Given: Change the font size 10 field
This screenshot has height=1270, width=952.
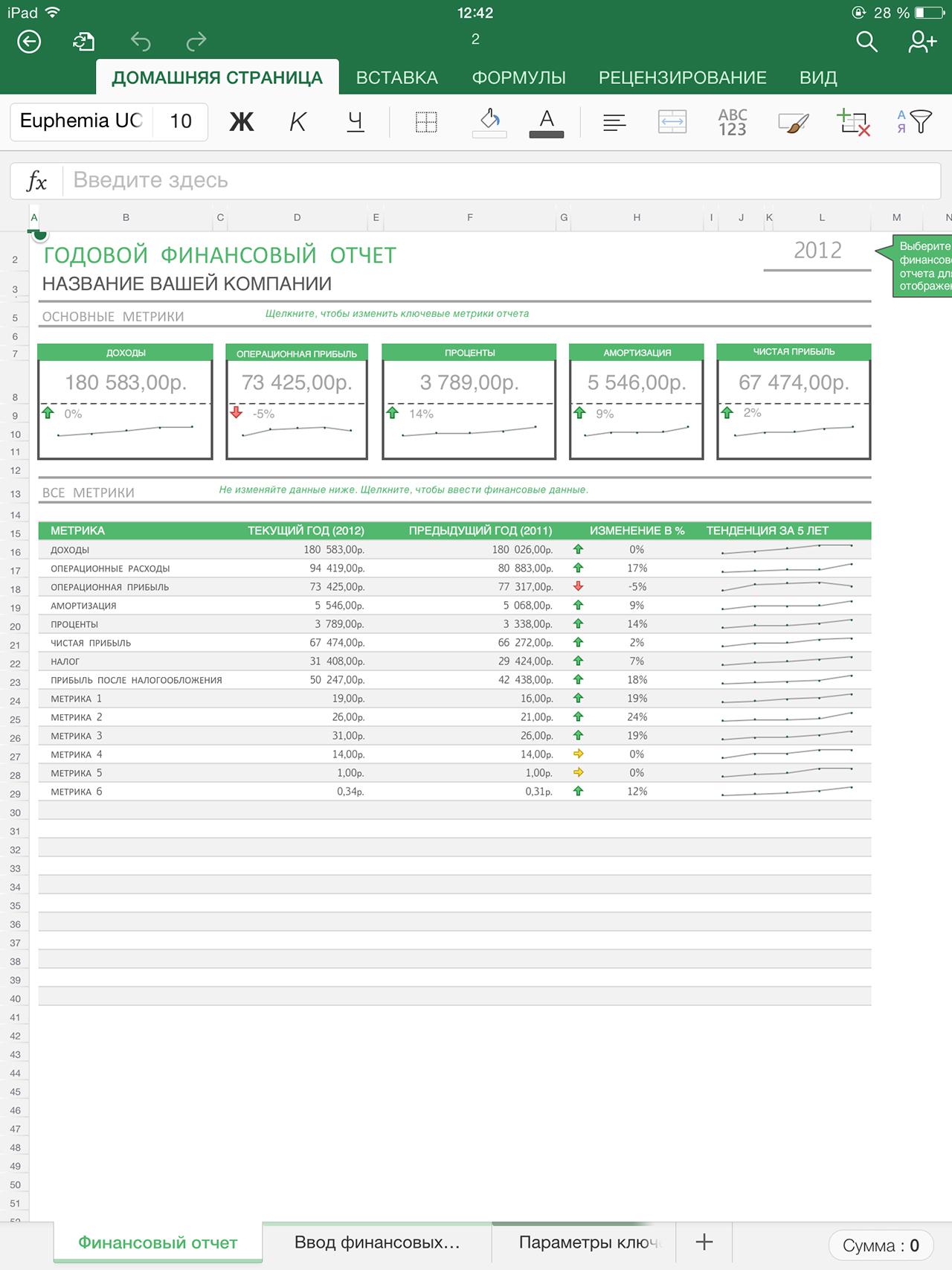Looking at the screenshot, I should click(180, 121).
